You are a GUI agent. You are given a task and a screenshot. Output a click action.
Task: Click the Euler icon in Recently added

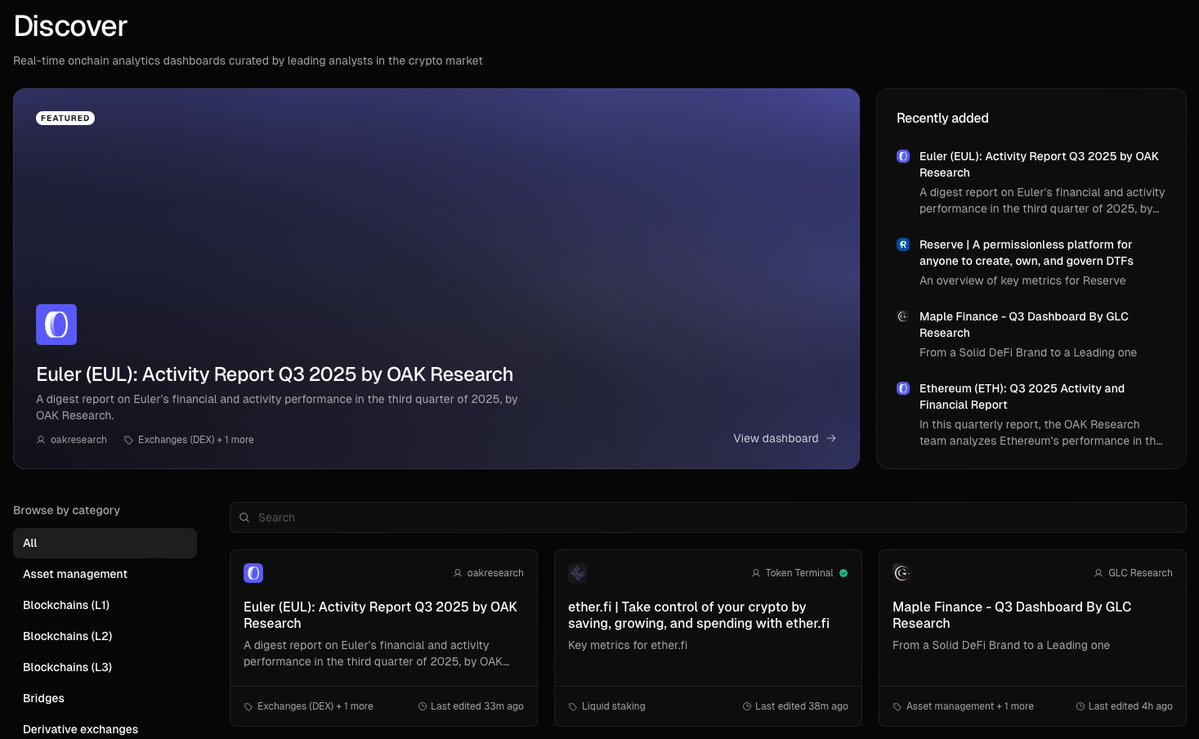click(x=903, y=156)
